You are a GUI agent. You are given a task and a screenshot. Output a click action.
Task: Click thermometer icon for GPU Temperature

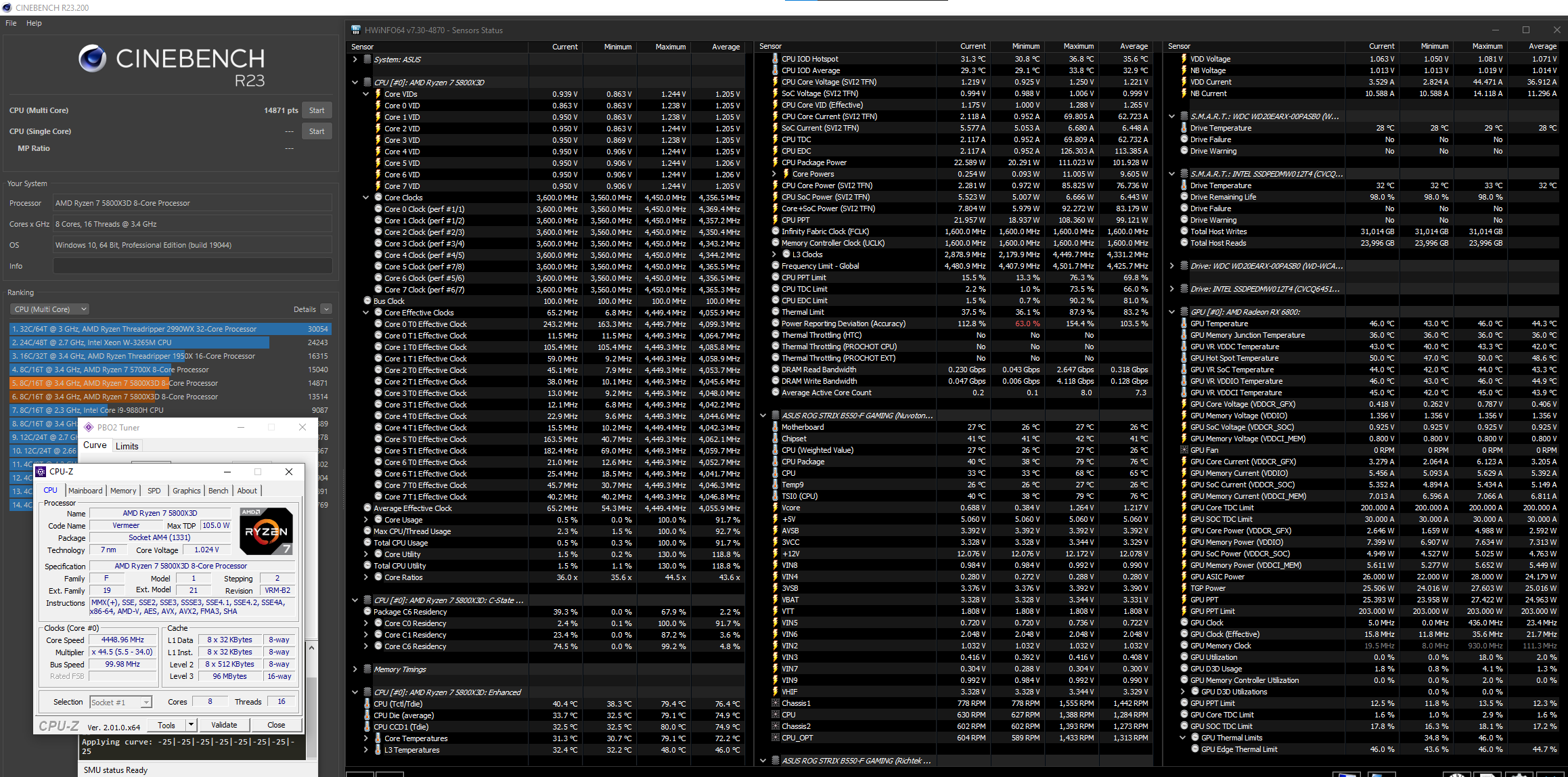point(1184,324)
